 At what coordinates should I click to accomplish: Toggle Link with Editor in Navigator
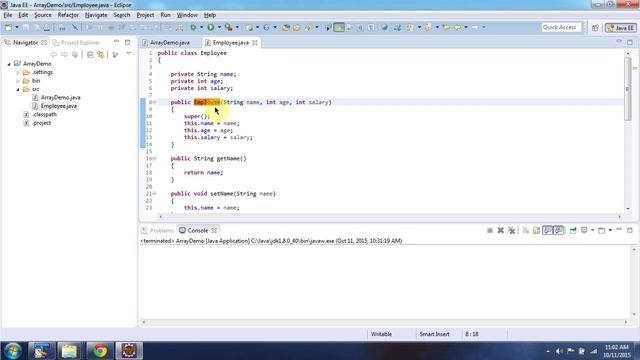(100, 54)
